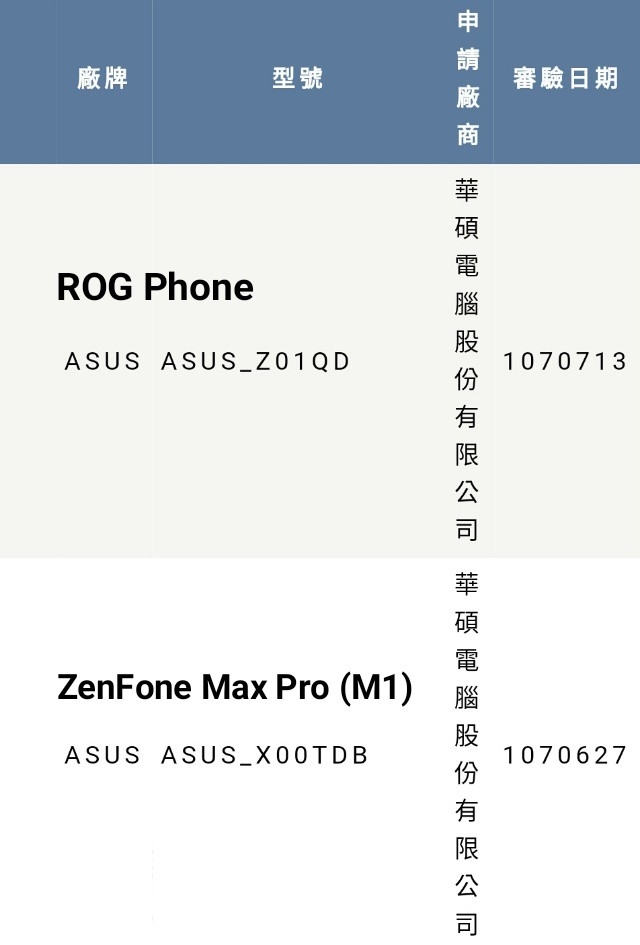Click the 型號 column header
Screen dimensions: 640x945
tap(298, 78)
